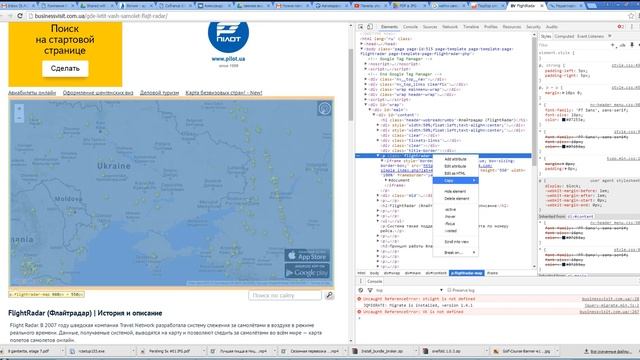640x360 pixels.
Task: Click the Flightradar logo icon on the map
Action: coord(324,109)
